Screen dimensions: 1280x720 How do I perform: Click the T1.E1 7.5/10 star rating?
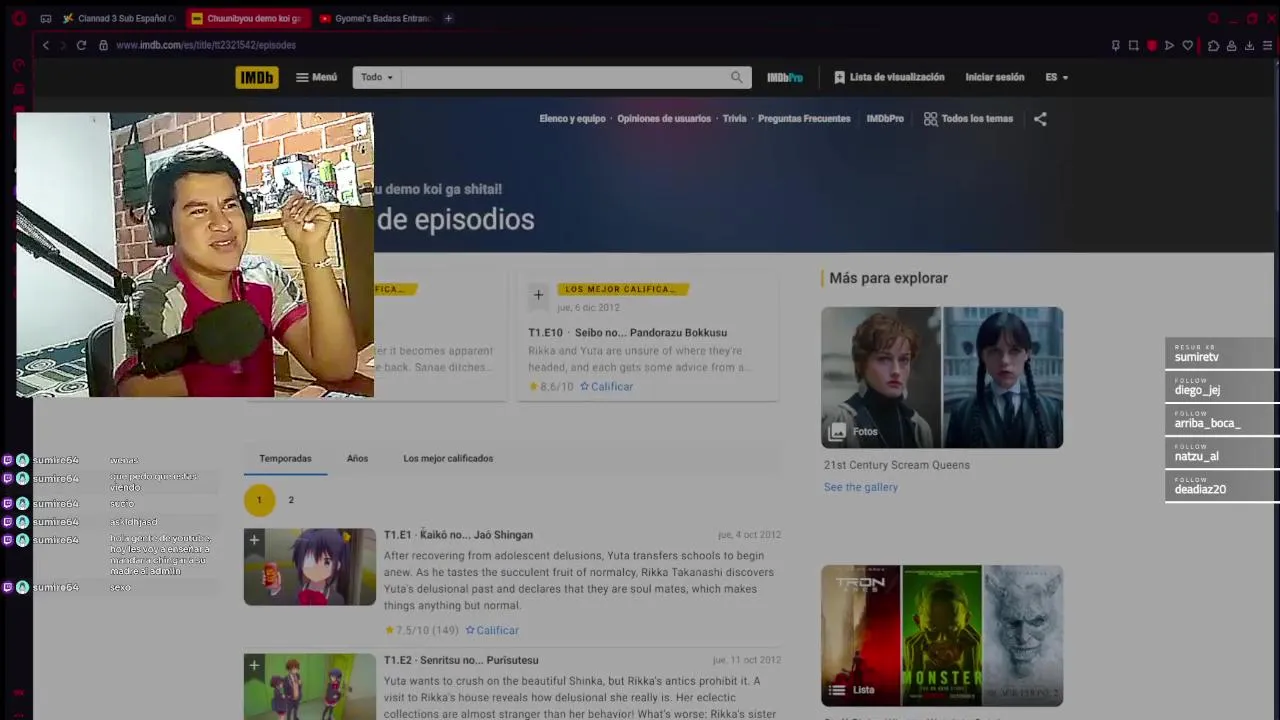pyautogui.click(x=421, y=630)
